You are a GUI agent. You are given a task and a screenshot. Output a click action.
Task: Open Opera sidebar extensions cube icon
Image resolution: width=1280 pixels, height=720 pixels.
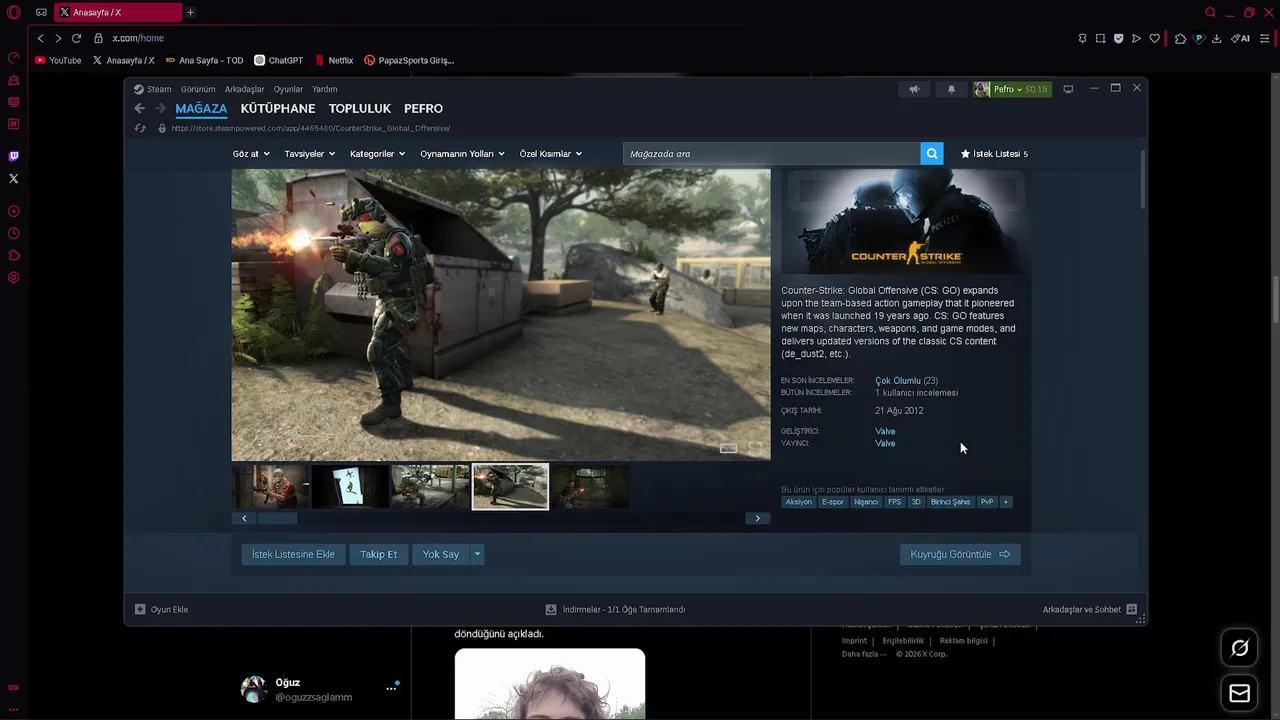pyautogui.click(x=14, y=256)
